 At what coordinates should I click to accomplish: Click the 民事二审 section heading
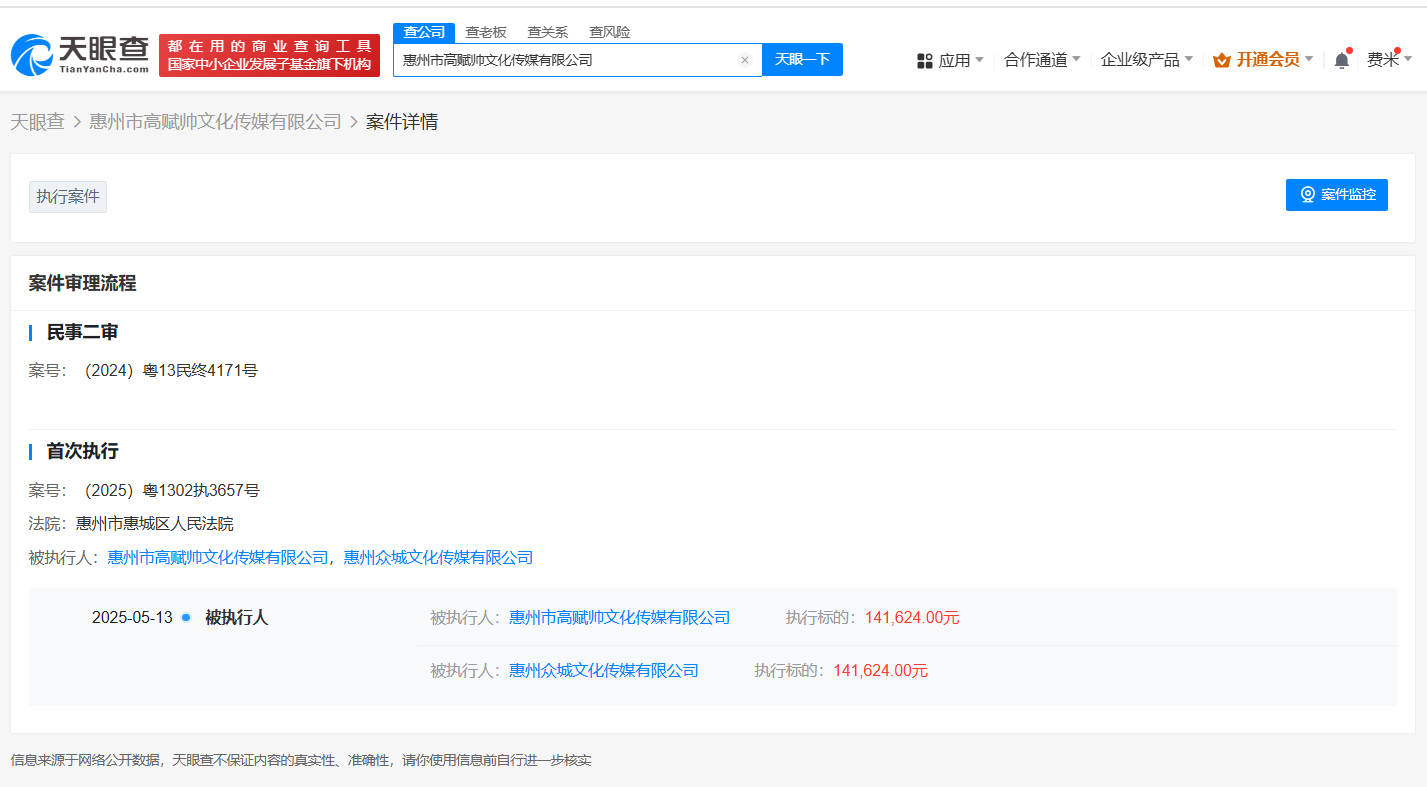pos(83,333)
